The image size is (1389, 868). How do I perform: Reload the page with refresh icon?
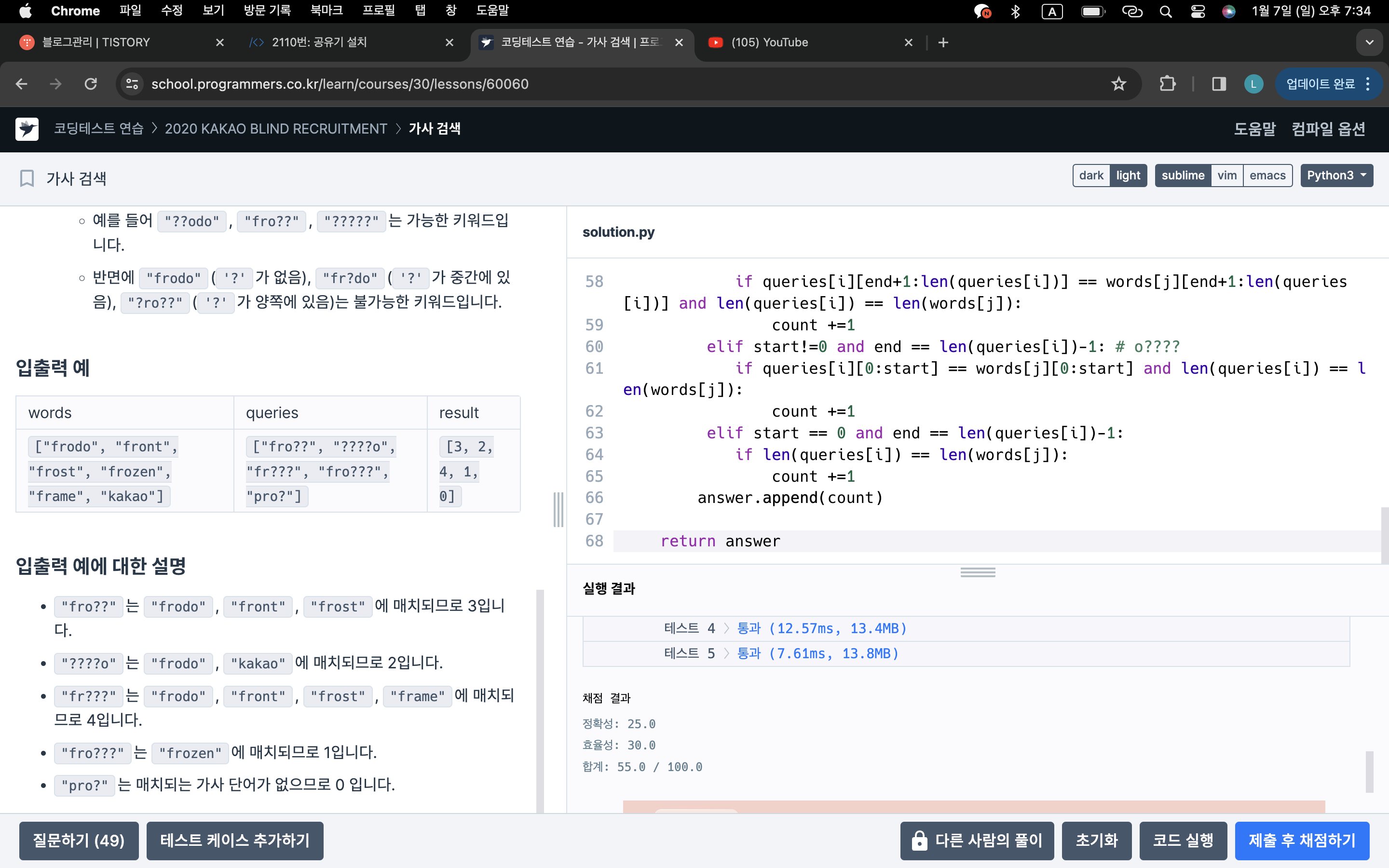coord(91,84)
